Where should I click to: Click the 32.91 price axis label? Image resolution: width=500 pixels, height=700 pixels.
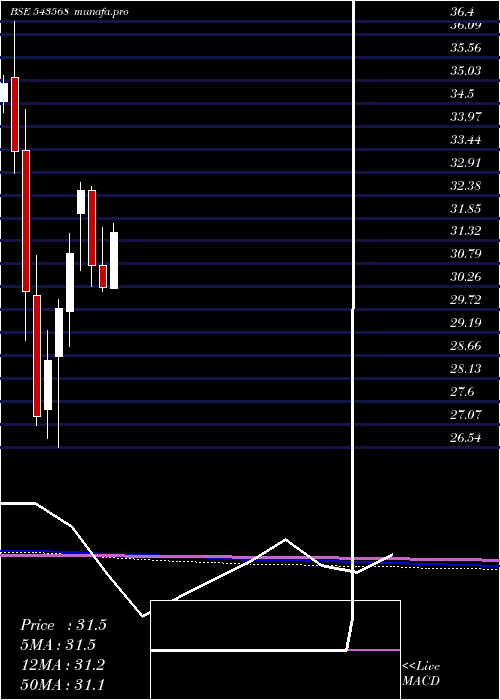click(x=466, y=162)
